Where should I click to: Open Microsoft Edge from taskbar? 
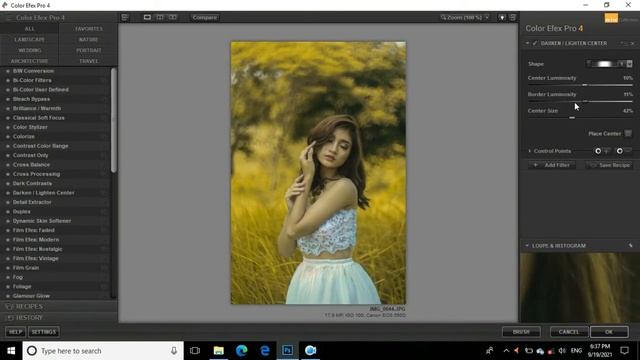242,351
